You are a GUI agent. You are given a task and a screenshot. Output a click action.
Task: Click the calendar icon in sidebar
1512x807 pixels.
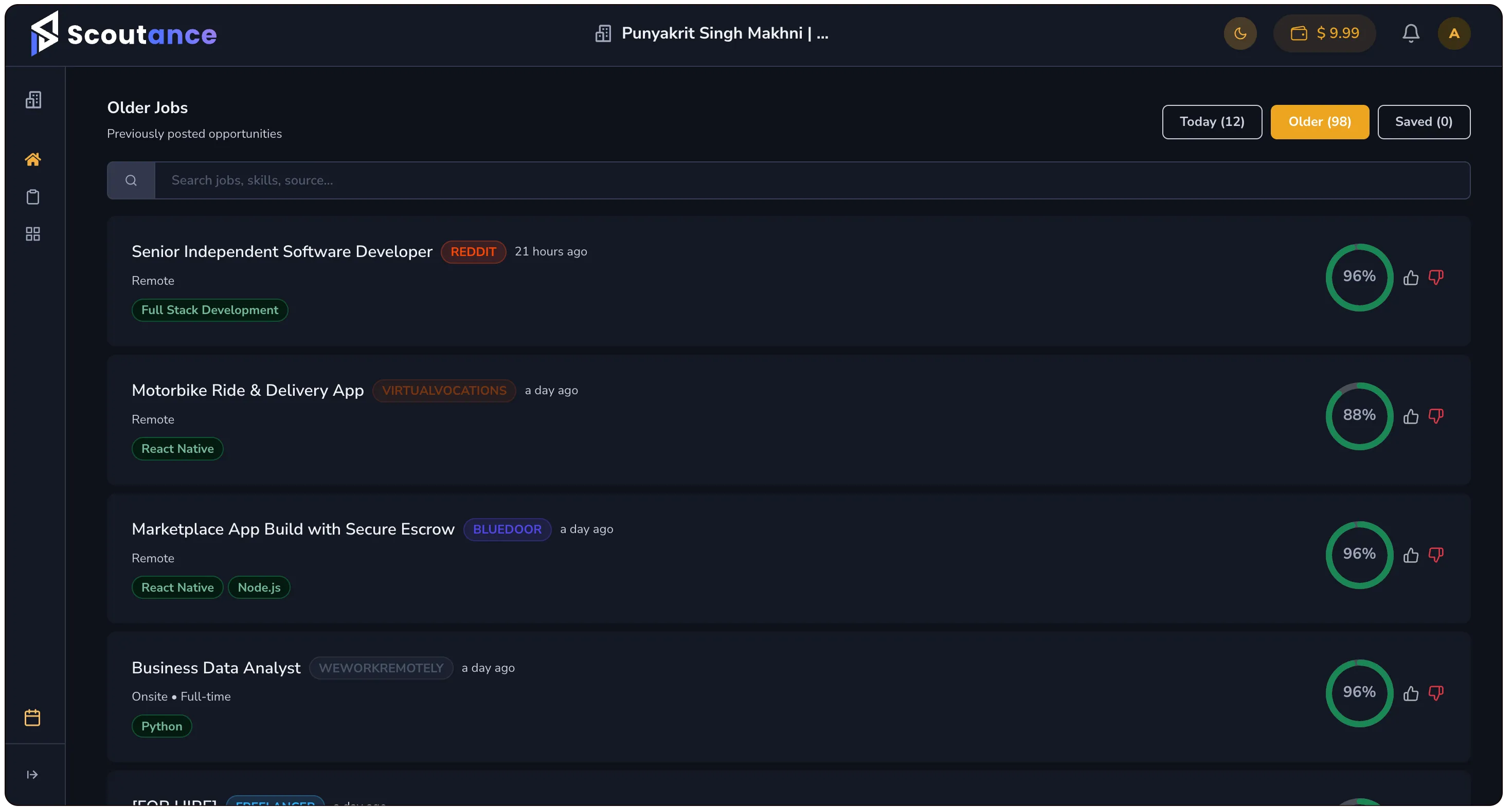pyautogui.click(x=32, y=718)
